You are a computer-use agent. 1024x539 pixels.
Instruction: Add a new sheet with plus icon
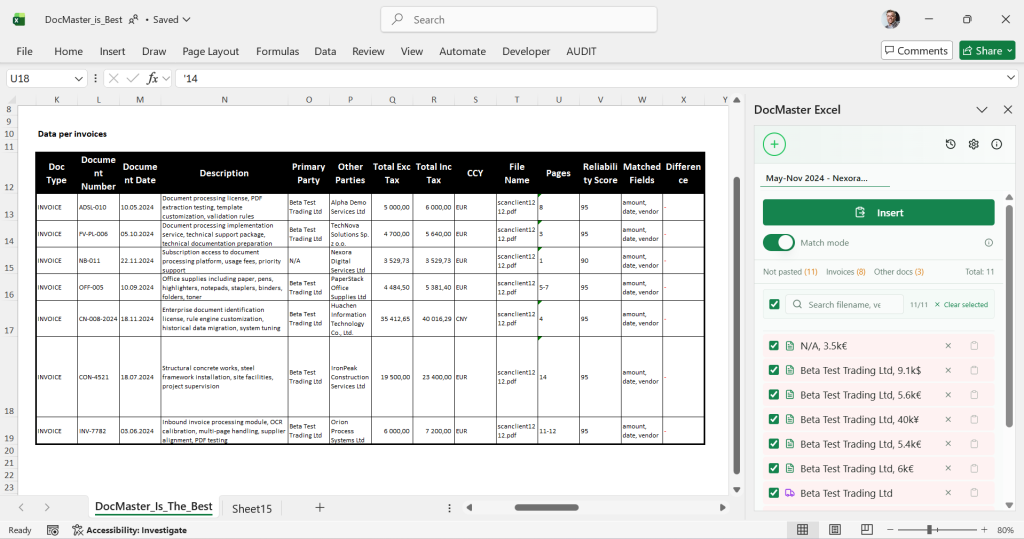(319, 508)
